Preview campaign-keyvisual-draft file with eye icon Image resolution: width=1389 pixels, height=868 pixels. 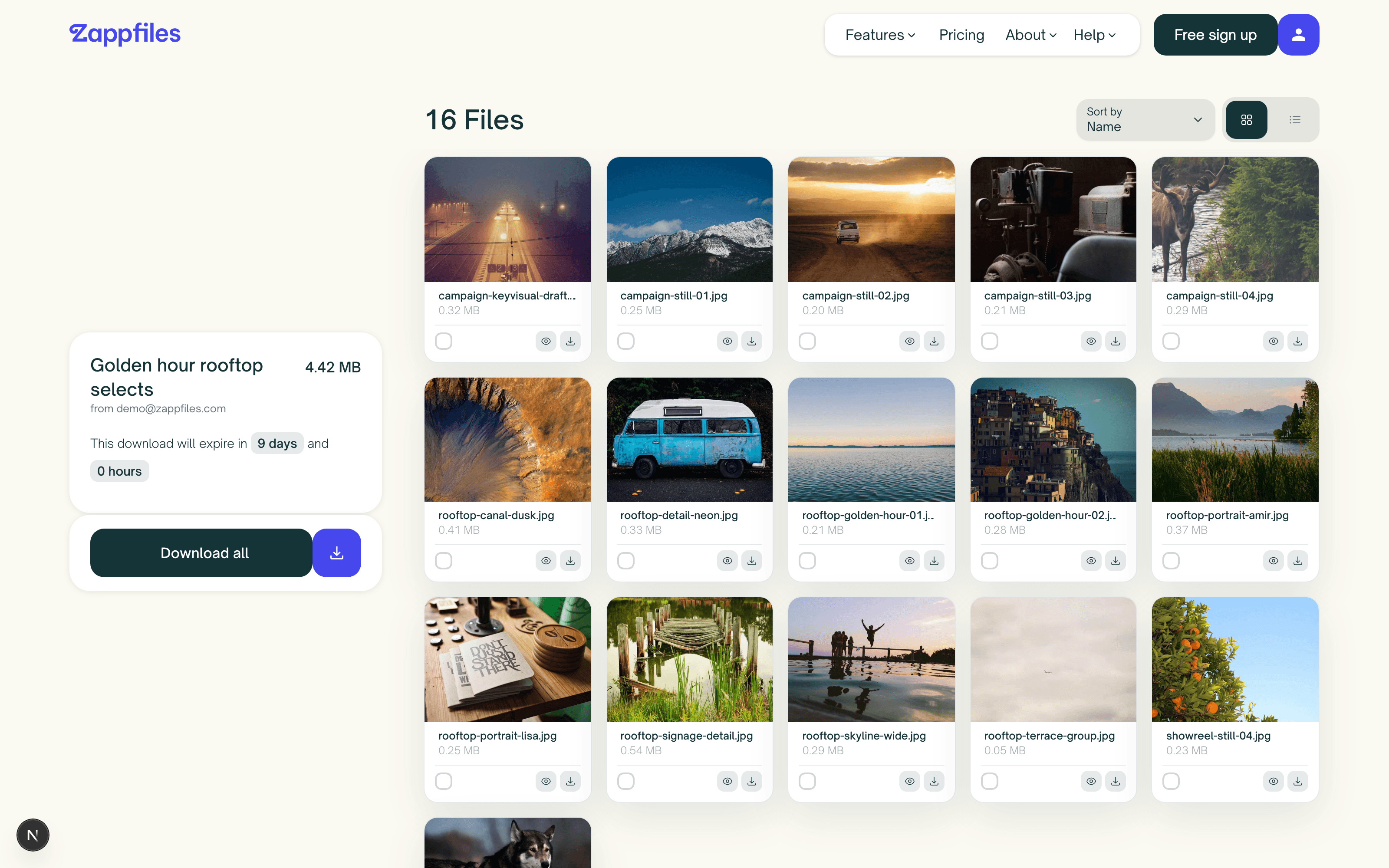point(546,341)
